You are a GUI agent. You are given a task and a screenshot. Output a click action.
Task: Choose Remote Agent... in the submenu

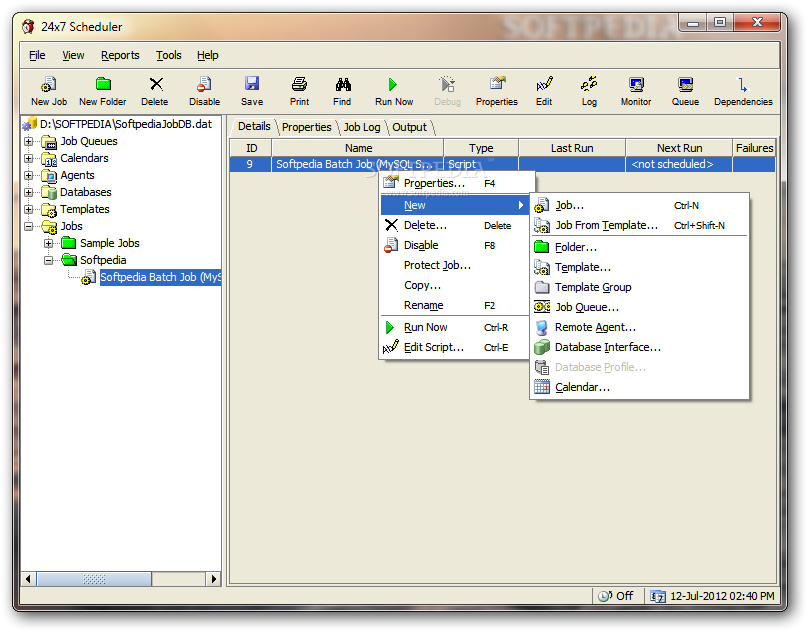[x=639, y=327]
